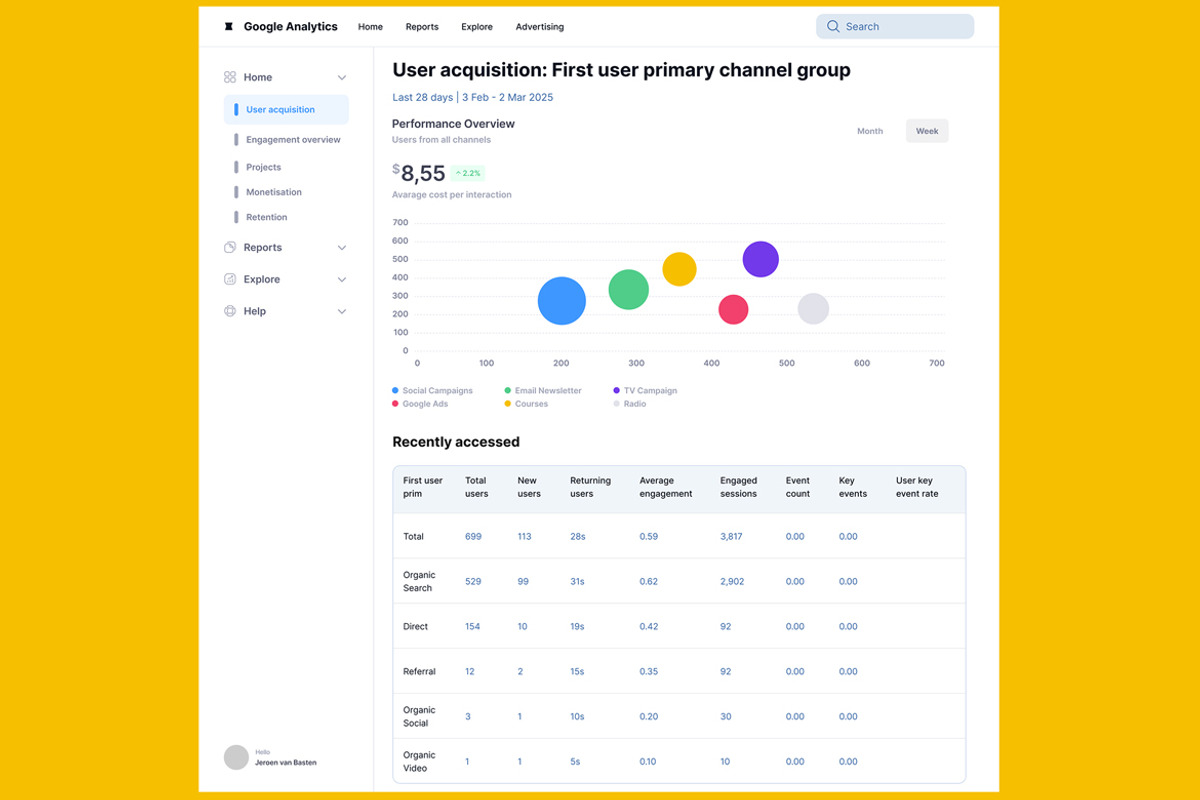Click Engaged sessions value 3,817
1200x800 pixels.
[x=731, y=537]
